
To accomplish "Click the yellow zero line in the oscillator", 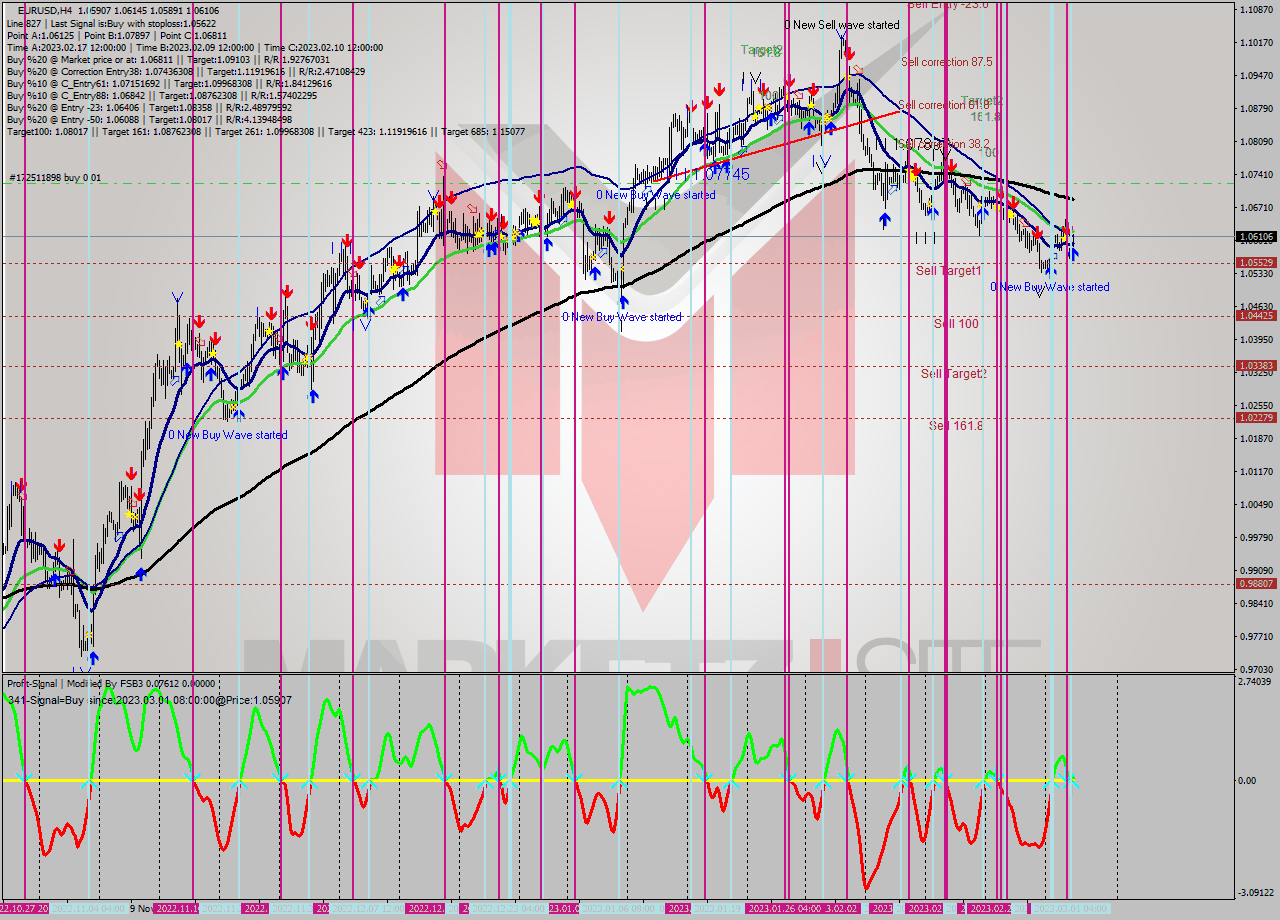I will 616,780.
